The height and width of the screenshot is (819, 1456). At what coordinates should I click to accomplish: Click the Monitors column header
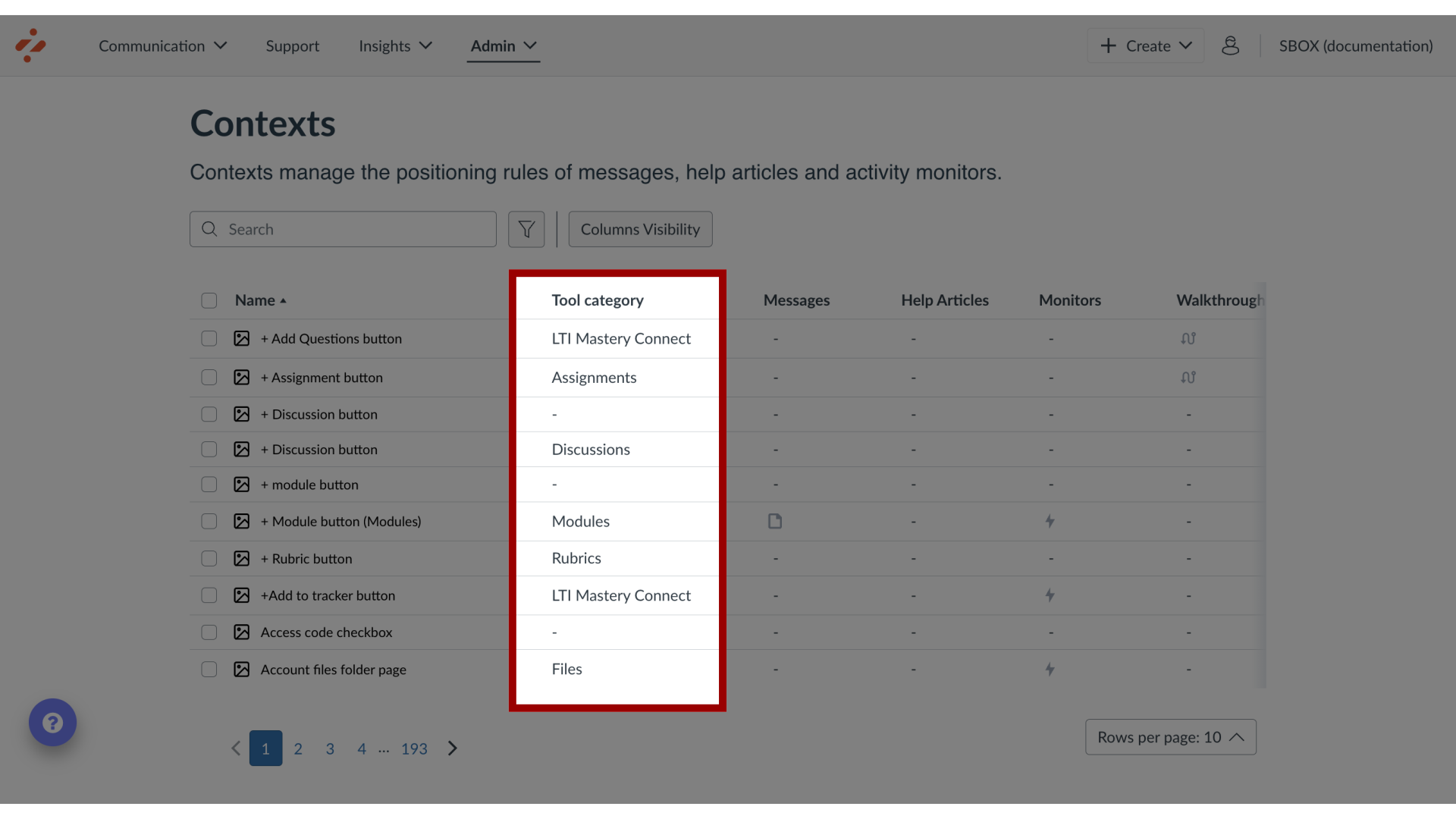(1069, 300)
